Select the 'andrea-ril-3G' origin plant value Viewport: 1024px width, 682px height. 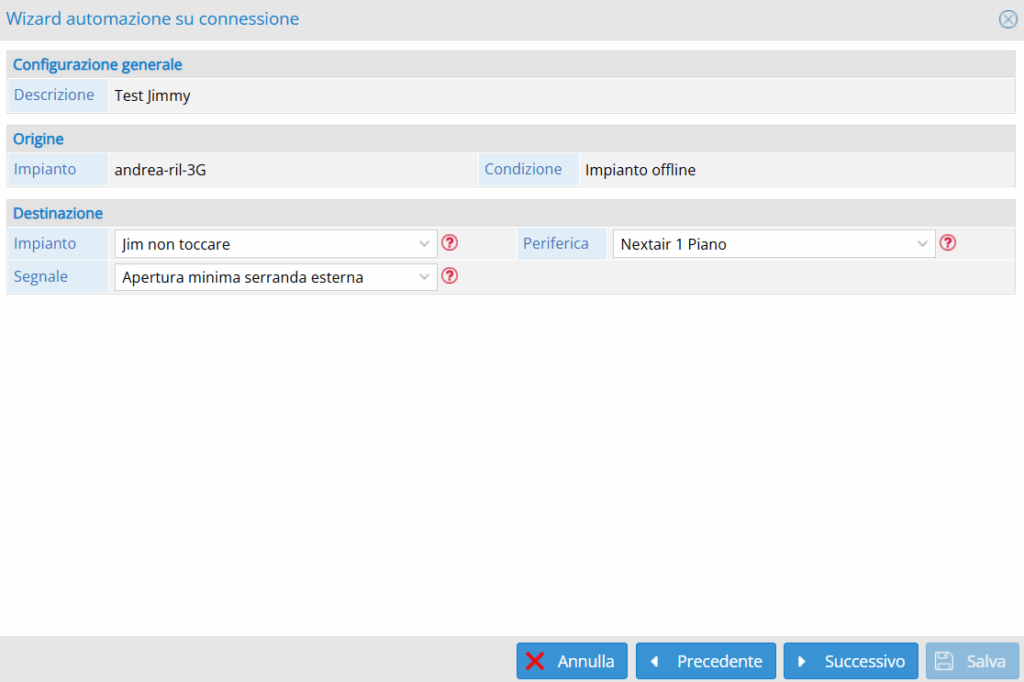point(160,170)
